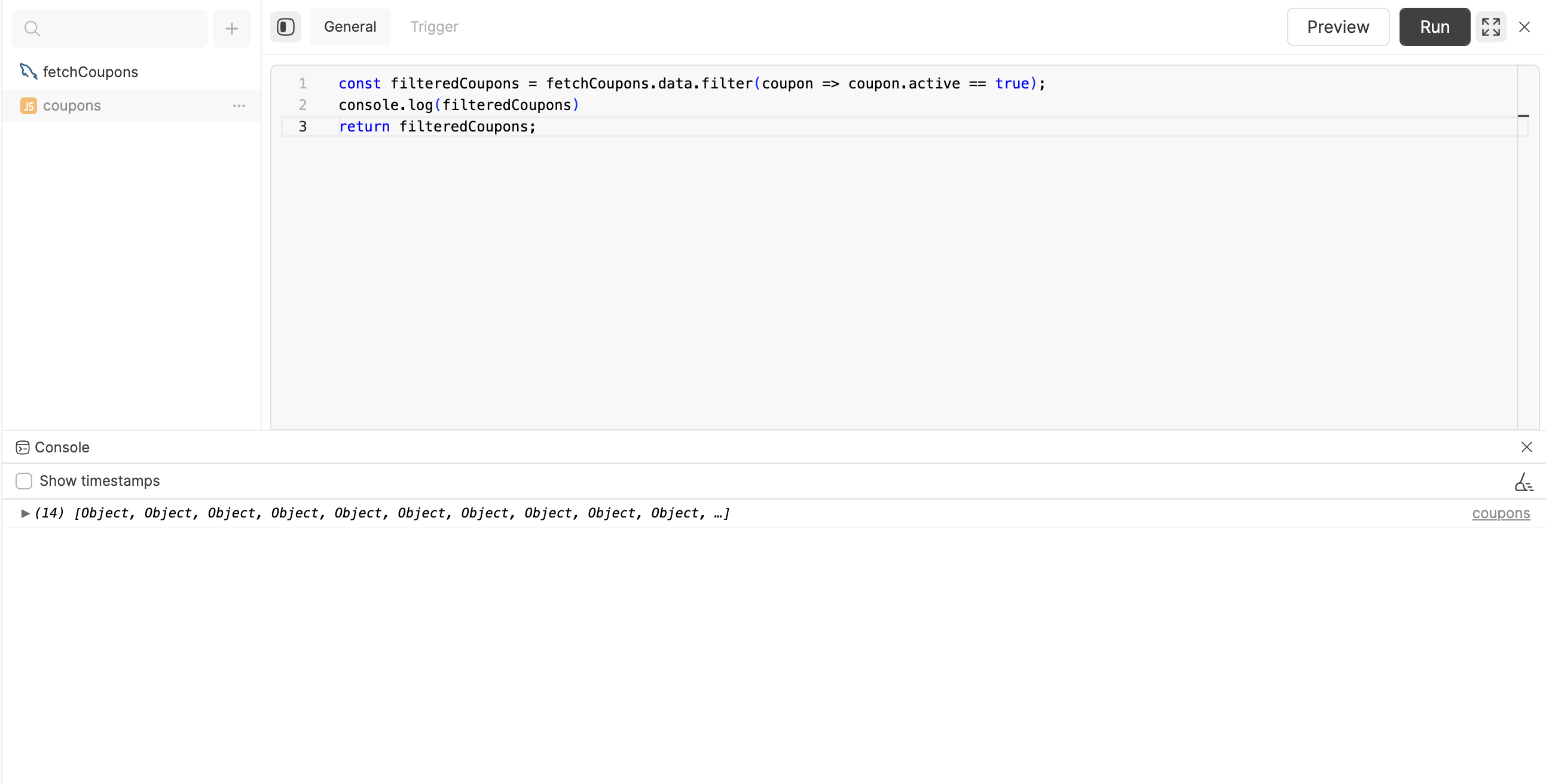Screen dimensions: 1546x784
Task: Click the JS icon beside coupons
Action: (x=28, y=106)
